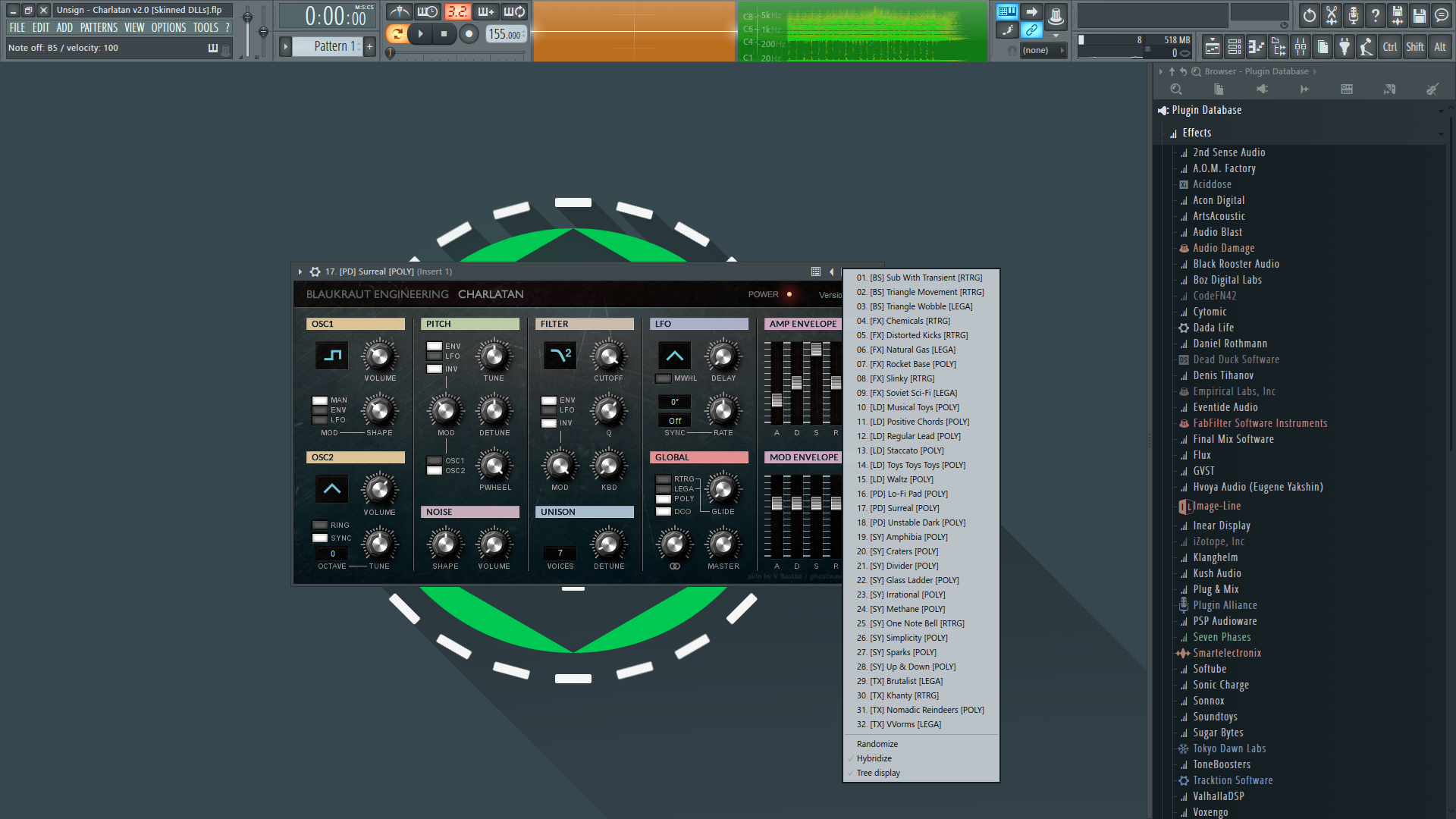This screenshot has height=819, width=1456.
Task: Click the microphone recording icon
Action: tap(1353, 14)
